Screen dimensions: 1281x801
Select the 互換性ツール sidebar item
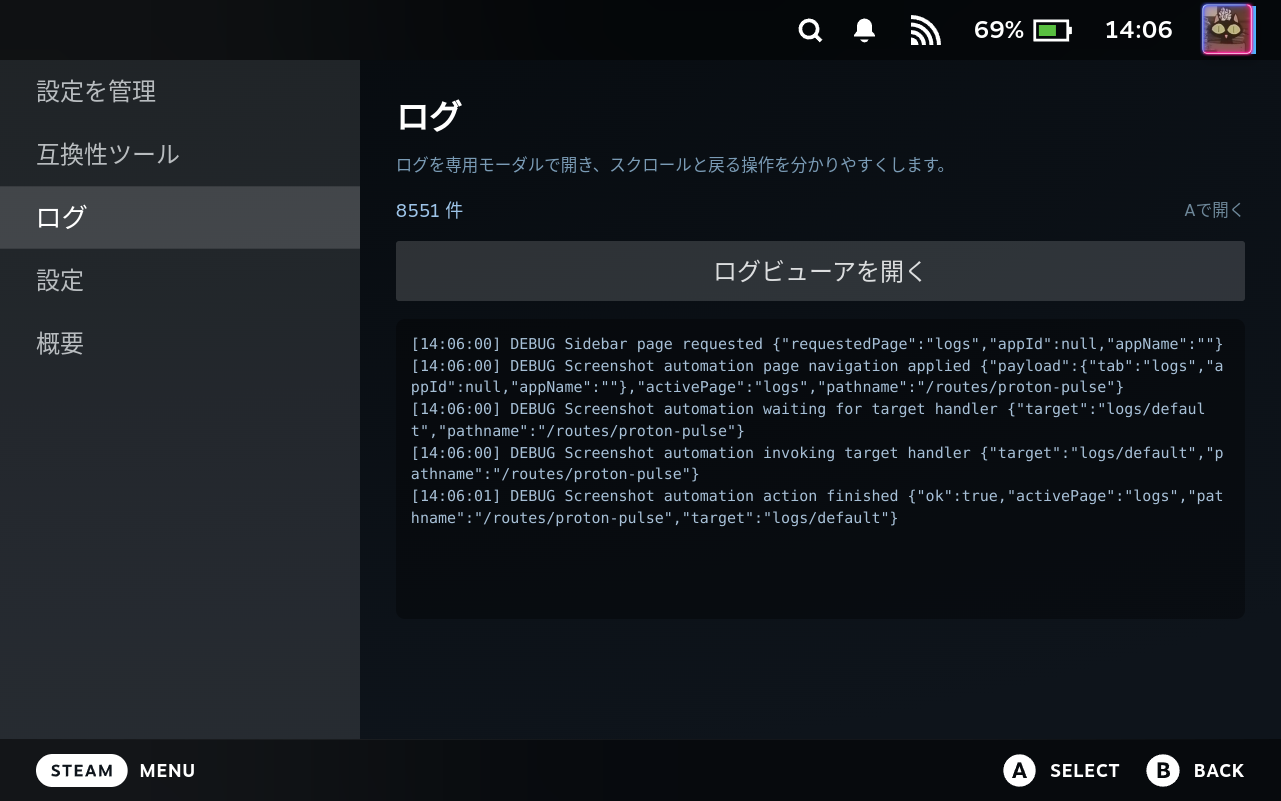point(180,154)
